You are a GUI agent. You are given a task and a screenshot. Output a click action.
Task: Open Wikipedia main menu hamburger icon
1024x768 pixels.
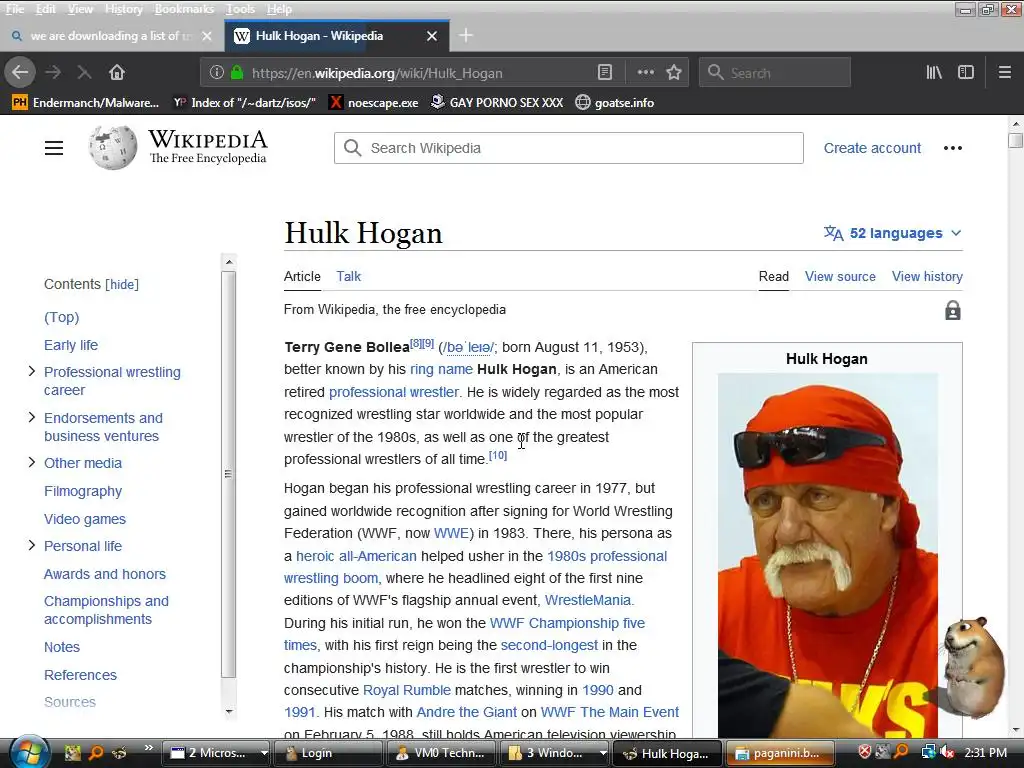point(54,148)
